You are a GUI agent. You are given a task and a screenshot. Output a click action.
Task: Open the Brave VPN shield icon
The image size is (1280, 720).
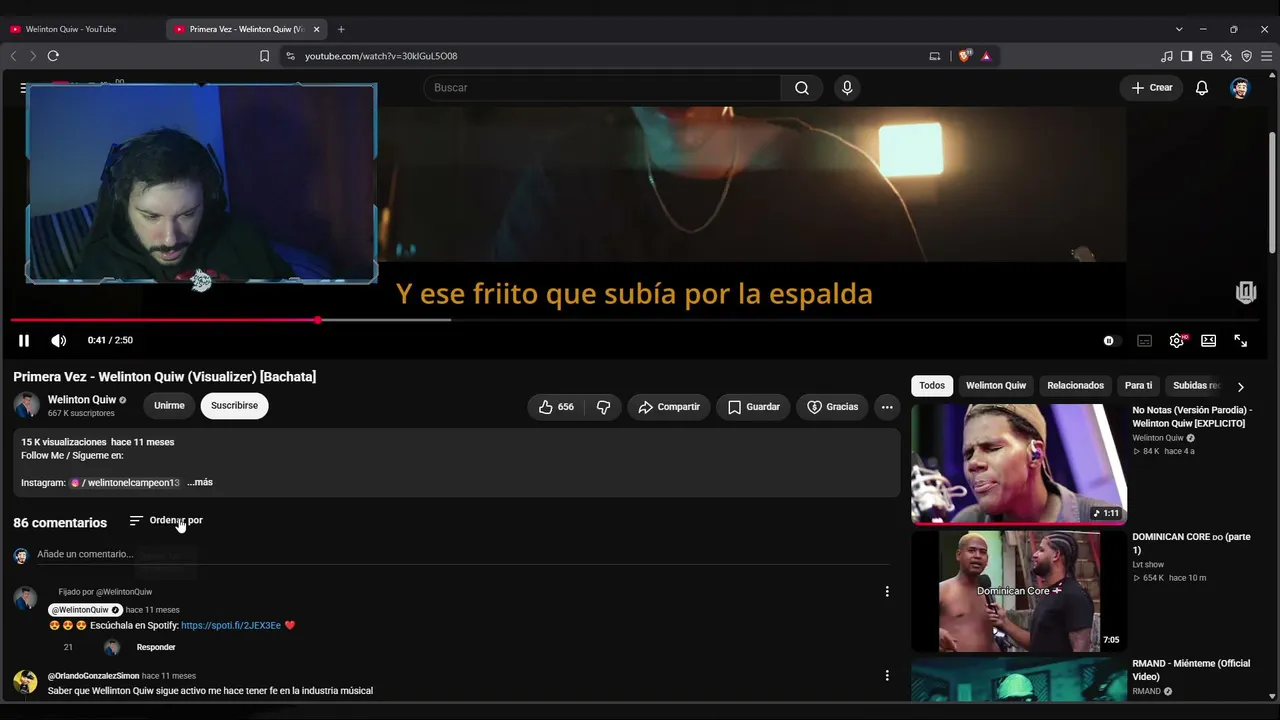tap(1246, 56)
